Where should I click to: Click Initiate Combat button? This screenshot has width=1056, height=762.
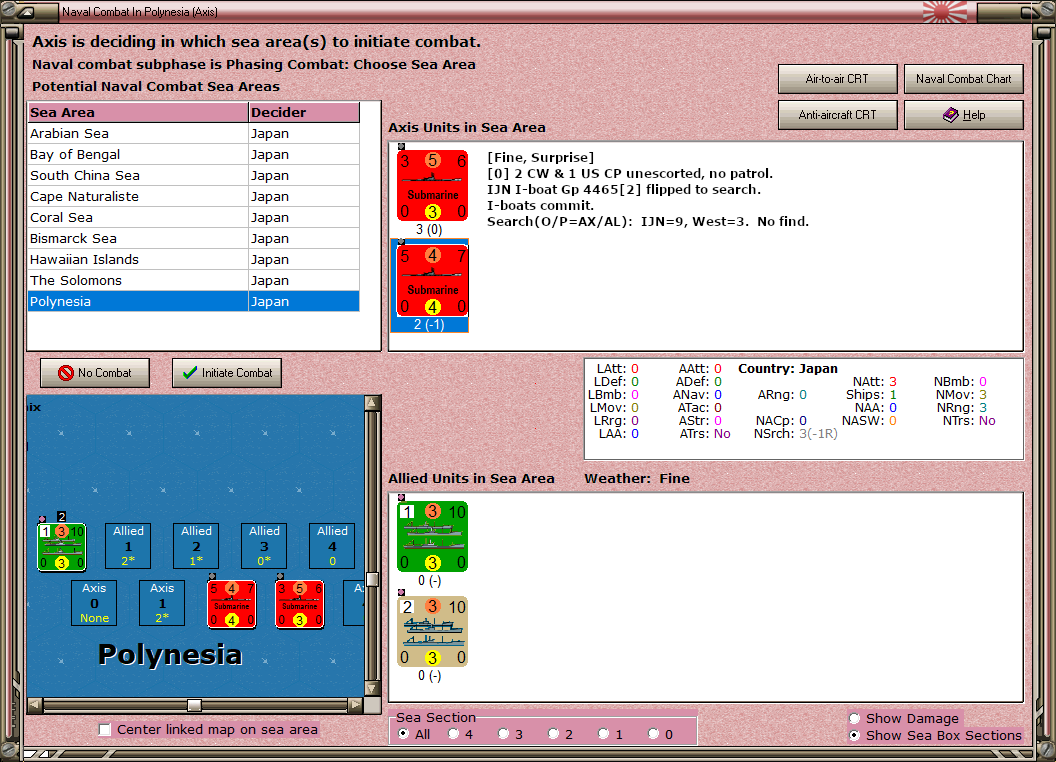[x=227, y=373]
